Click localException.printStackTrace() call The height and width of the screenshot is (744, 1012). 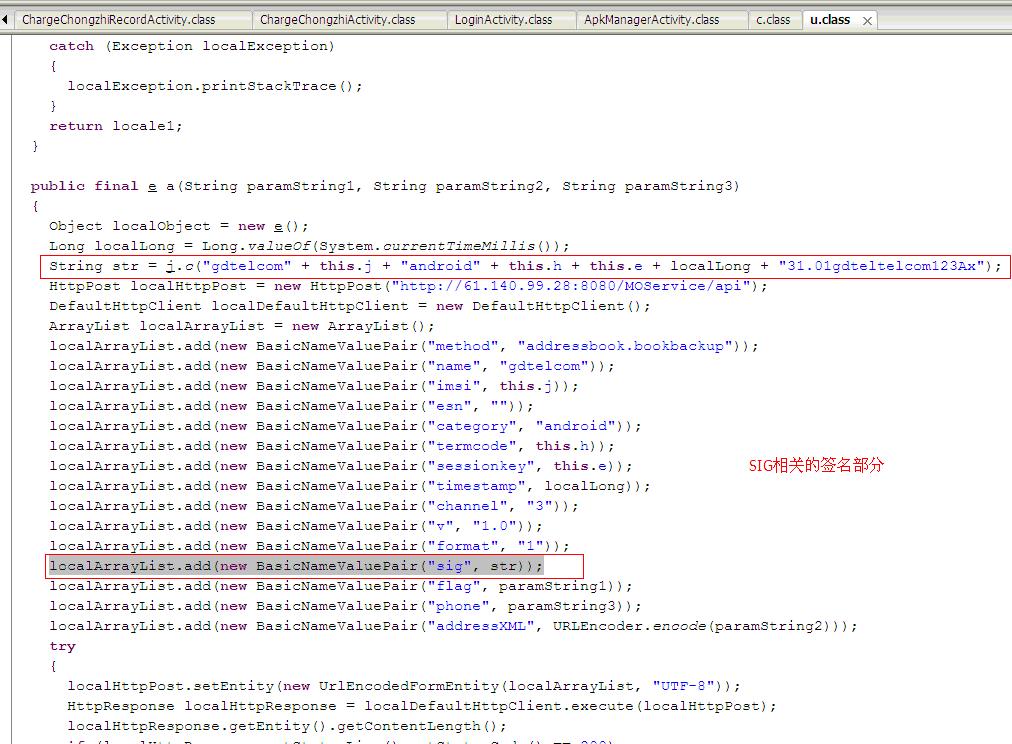pyautogui.click(x=215, y=86)
